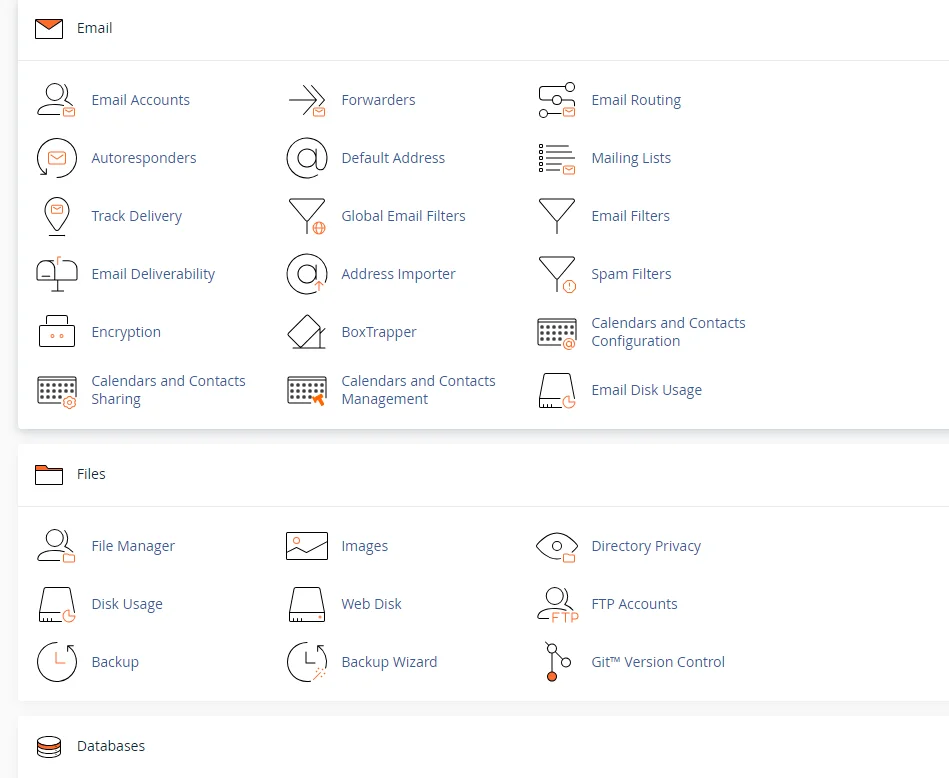
Task: Click the Backup Wizard label
Action: tap(389, 661)
